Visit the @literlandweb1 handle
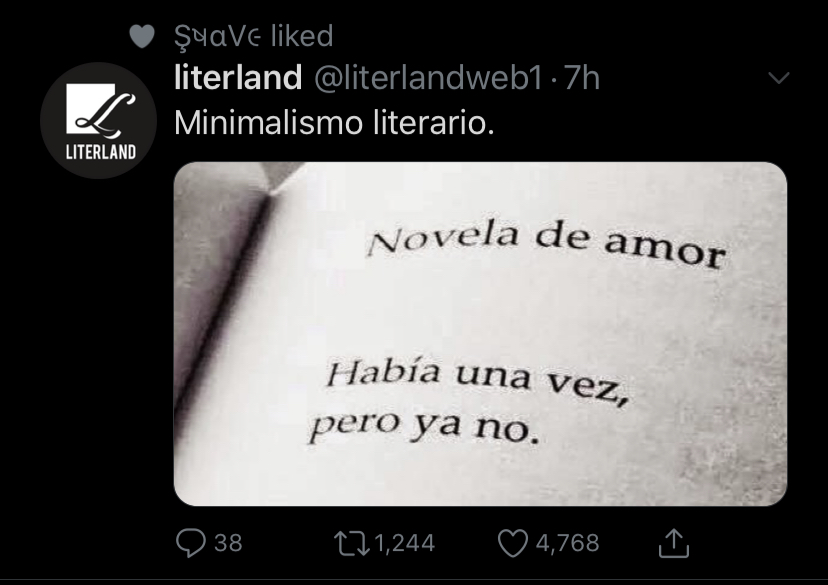Image resolution: width=828 pixels, height=585 pixels. coord(428,78)
